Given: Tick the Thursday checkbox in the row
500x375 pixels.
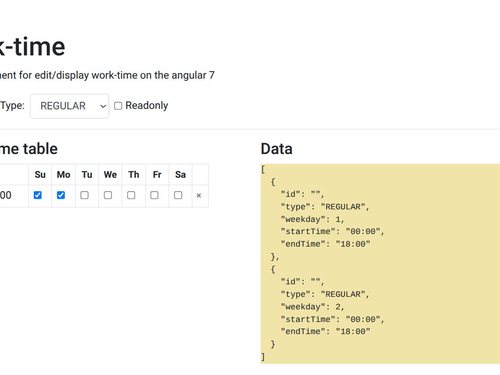Looking at the screenshot, I should (x=131, y=195).
